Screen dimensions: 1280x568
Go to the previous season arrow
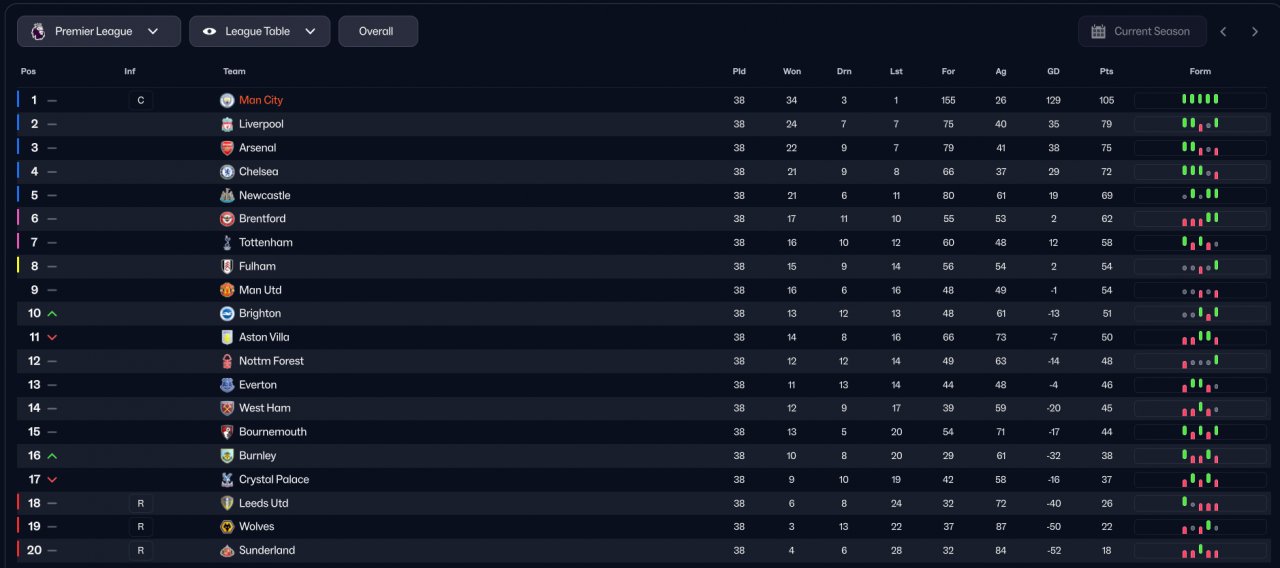tap(1223, 31)
